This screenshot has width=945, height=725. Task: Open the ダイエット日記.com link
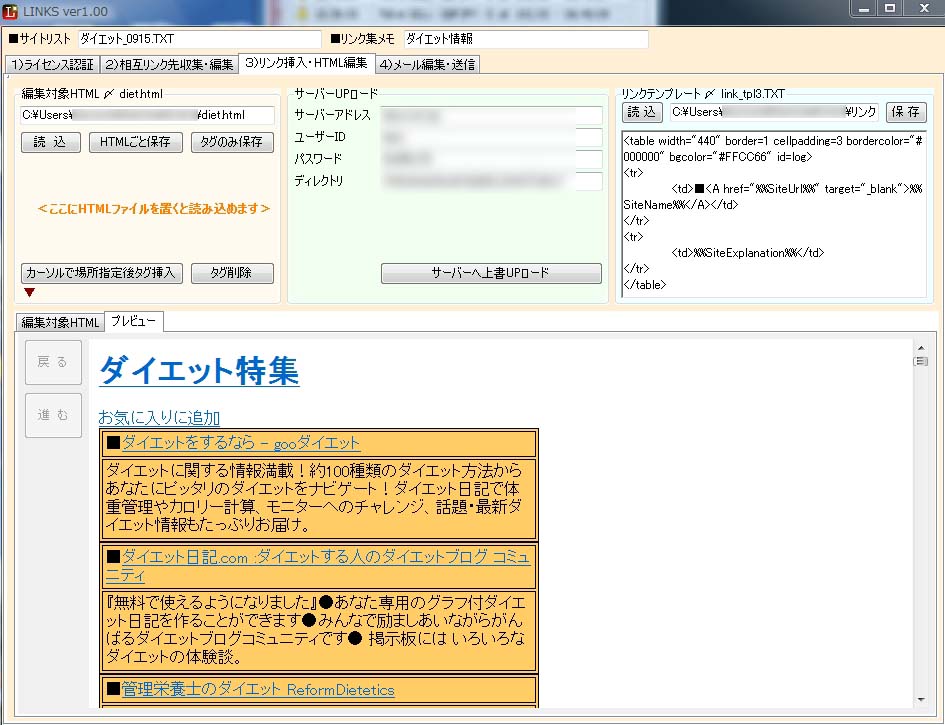(x=318, y=565)
